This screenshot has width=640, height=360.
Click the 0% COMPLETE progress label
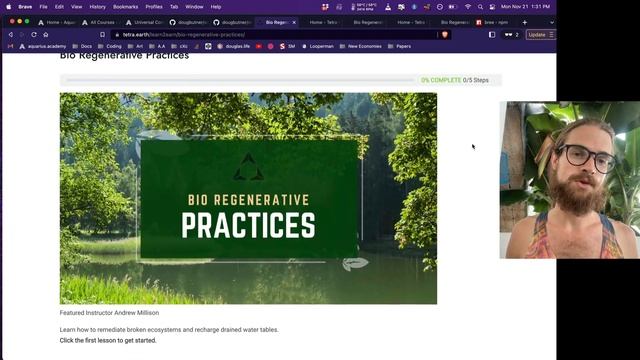click(x=441, y=80)
